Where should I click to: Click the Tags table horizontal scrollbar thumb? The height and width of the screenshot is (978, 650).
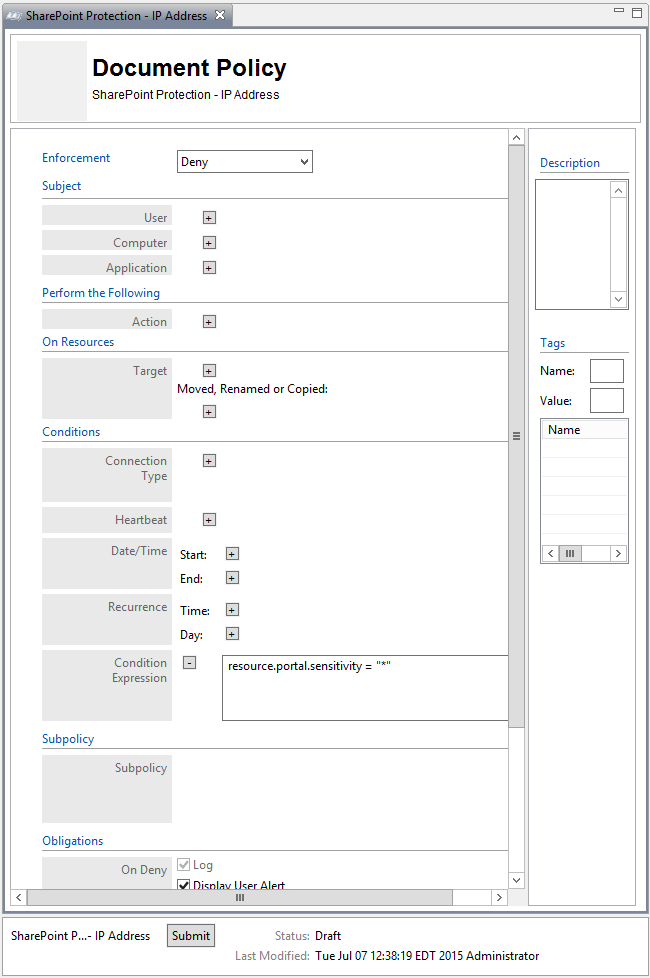click(x=570, y=553)
